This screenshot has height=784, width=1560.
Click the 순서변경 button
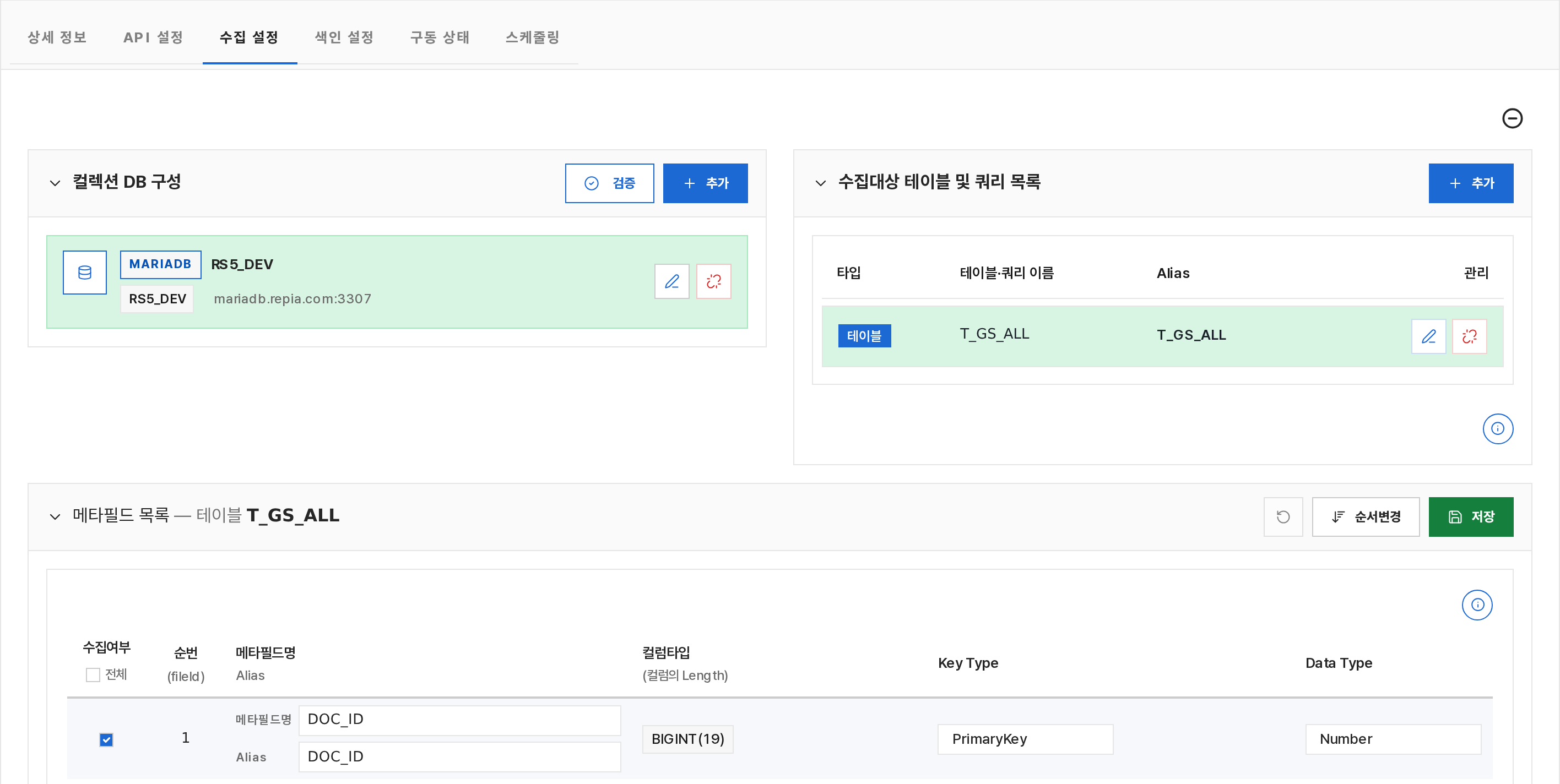coord(1366,517)
